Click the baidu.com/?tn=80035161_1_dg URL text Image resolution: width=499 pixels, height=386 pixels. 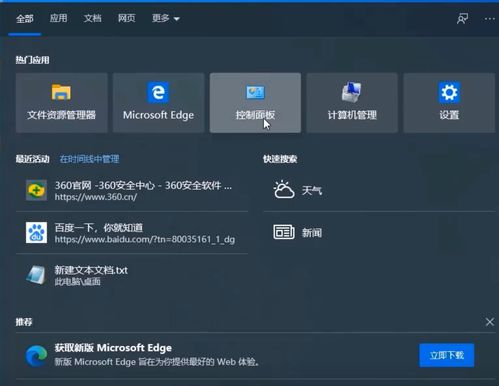(145, 239)
